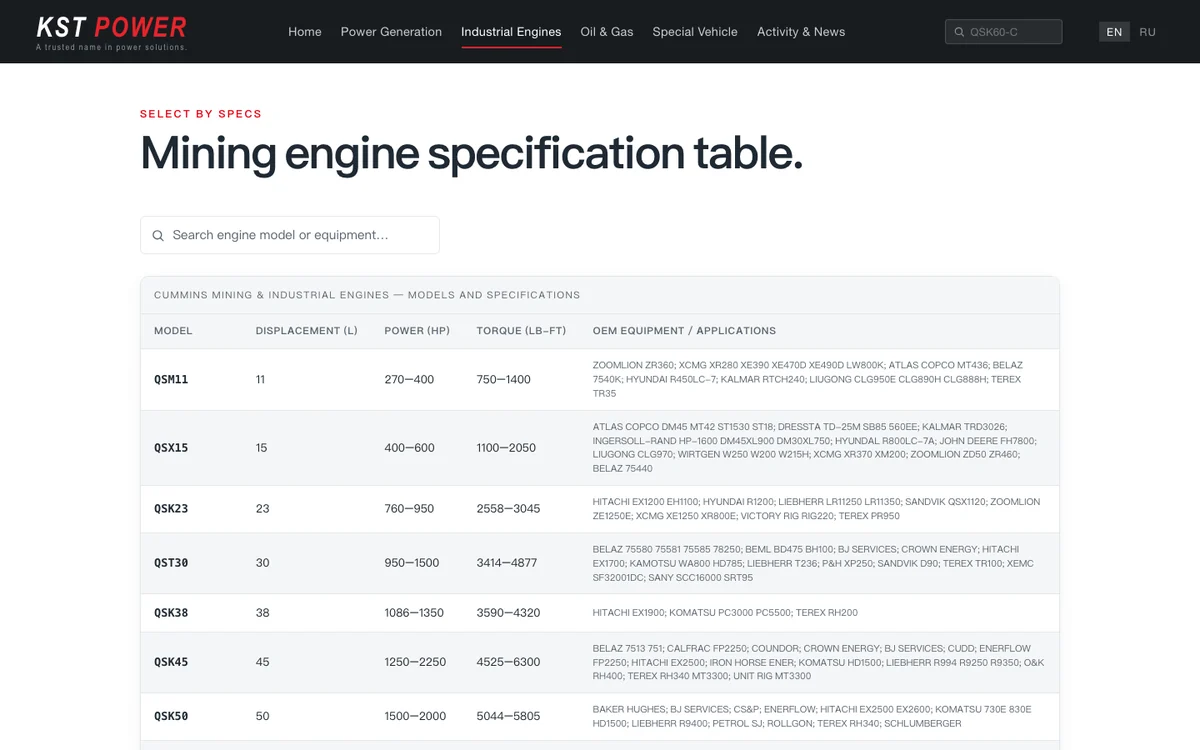
Task: Click power value 1500—2000
Action: 415,716
